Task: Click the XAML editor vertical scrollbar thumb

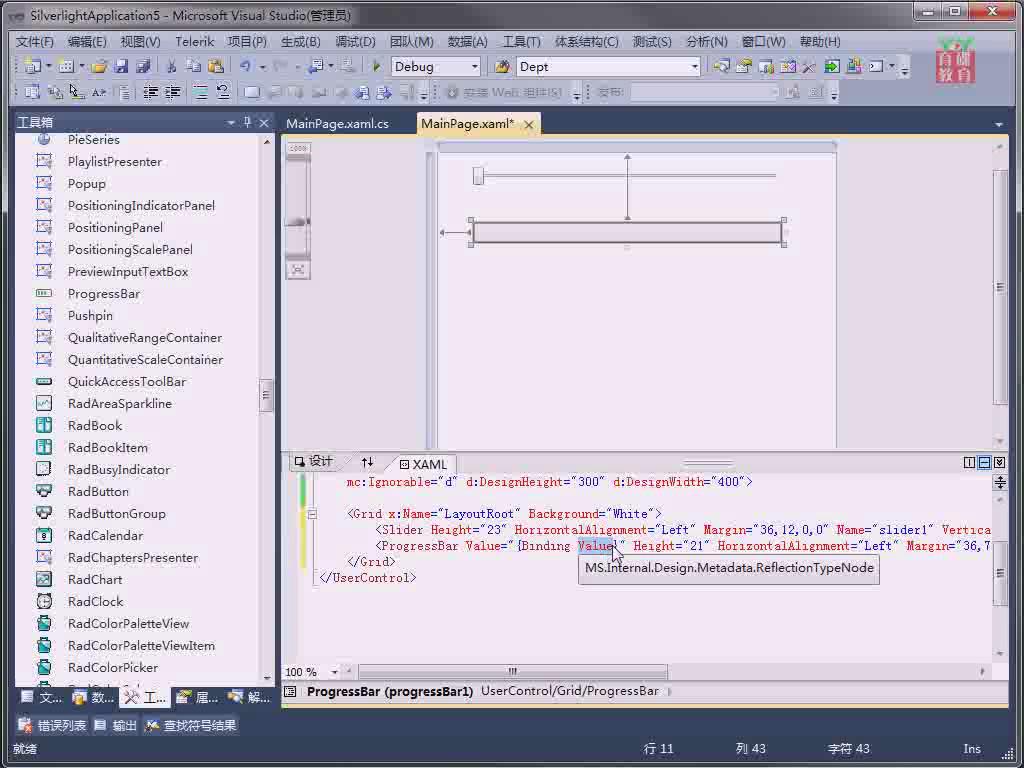Action: [x=999, y=573]
